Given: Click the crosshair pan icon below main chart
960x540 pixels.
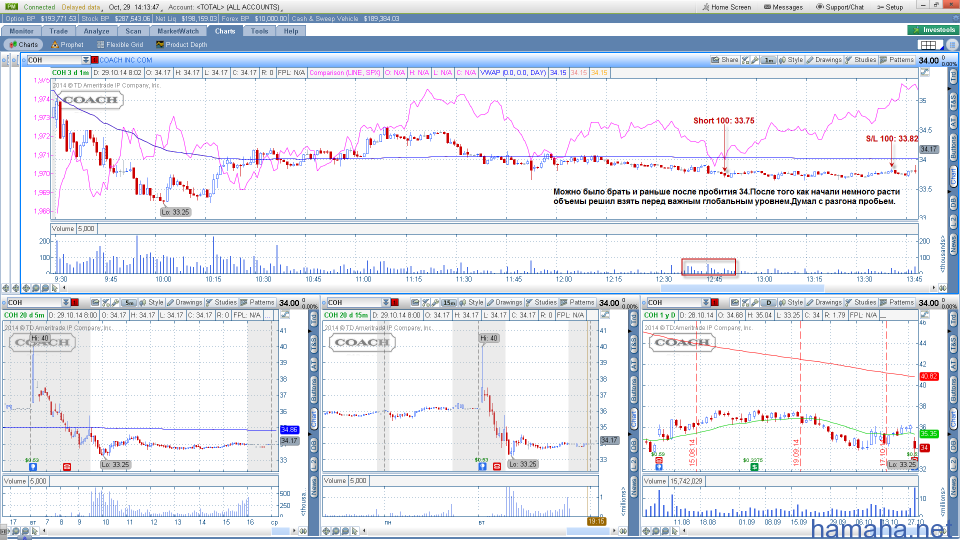Looking at the screenshot, I should click(x=26, y=288).
